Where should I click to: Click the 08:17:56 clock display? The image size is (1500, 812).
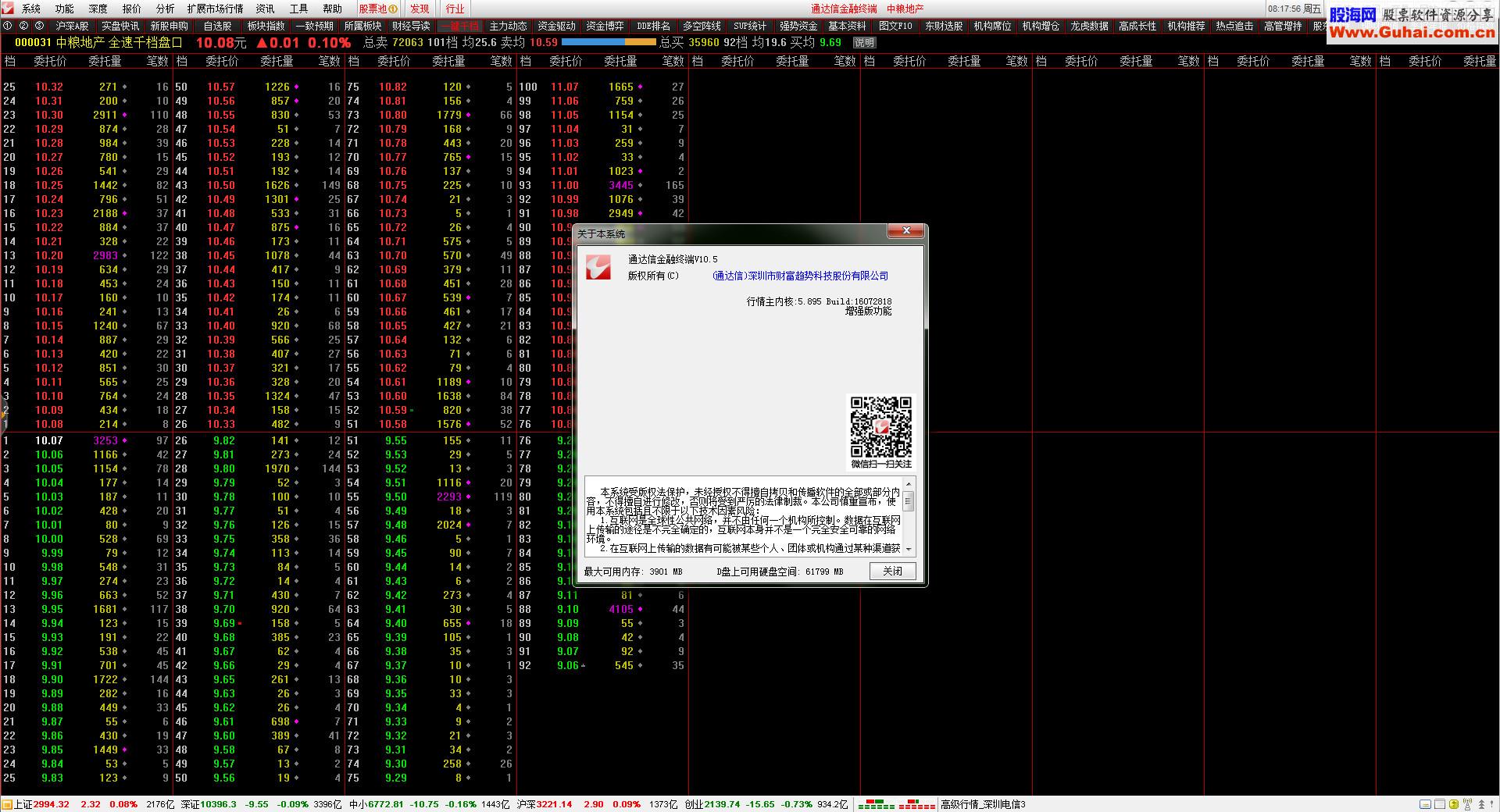click(1284, 9)
